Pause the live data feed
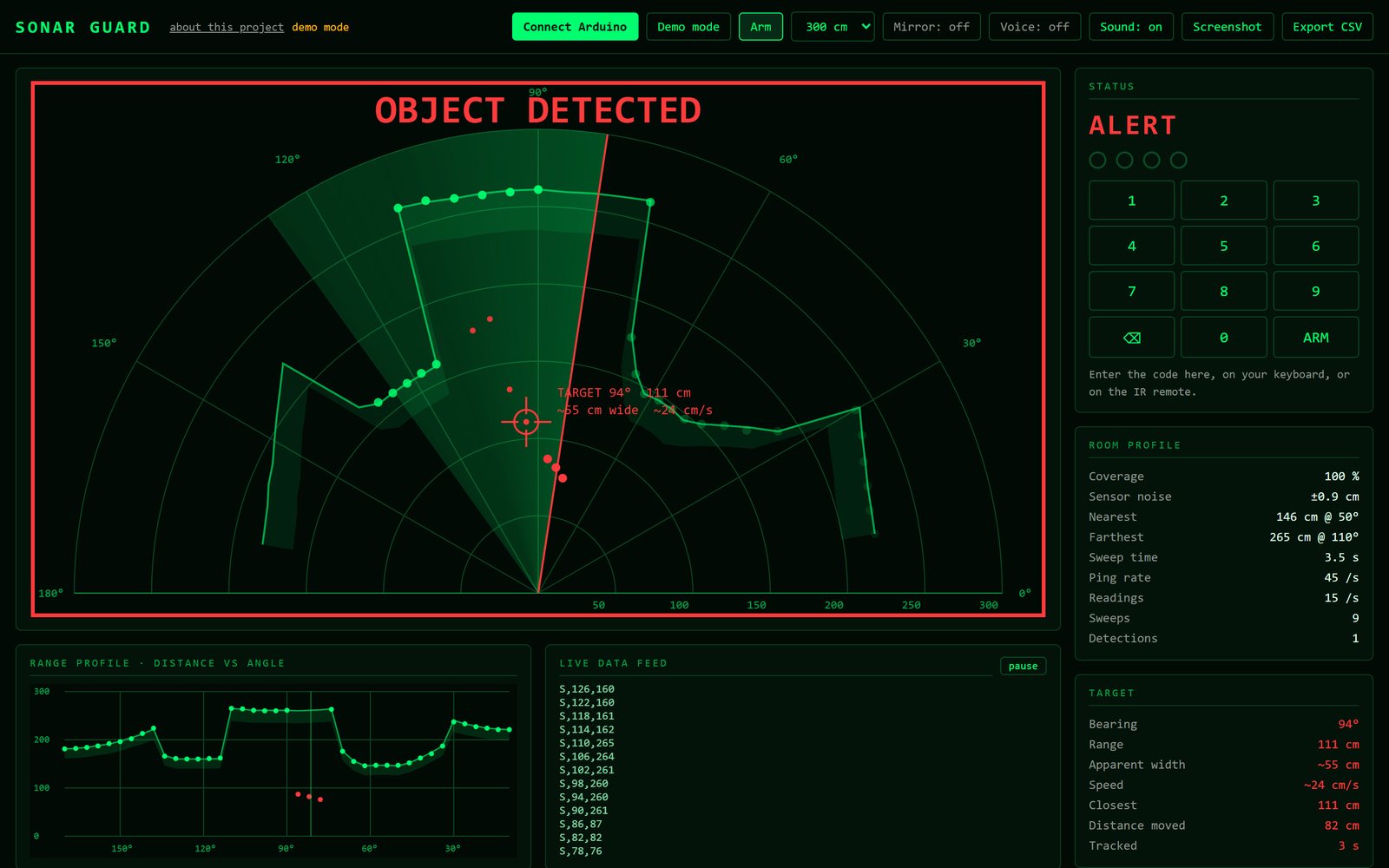1389x868 pixels. pyautogui.click(x=1023, y=666)
